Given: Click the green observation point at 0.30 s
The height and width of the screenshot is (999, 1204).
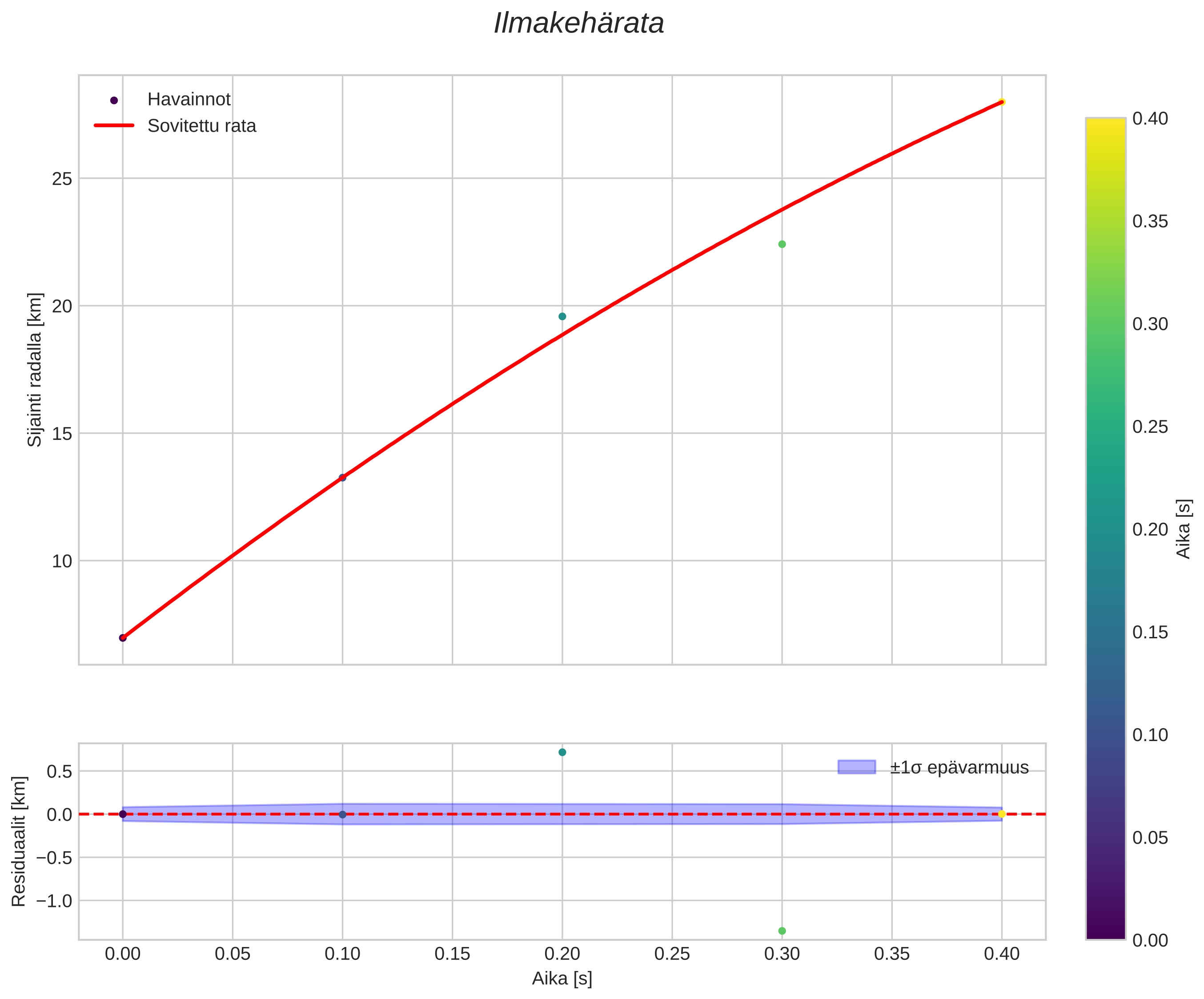Looking at the screenshot, I should [x=782, y=244].
